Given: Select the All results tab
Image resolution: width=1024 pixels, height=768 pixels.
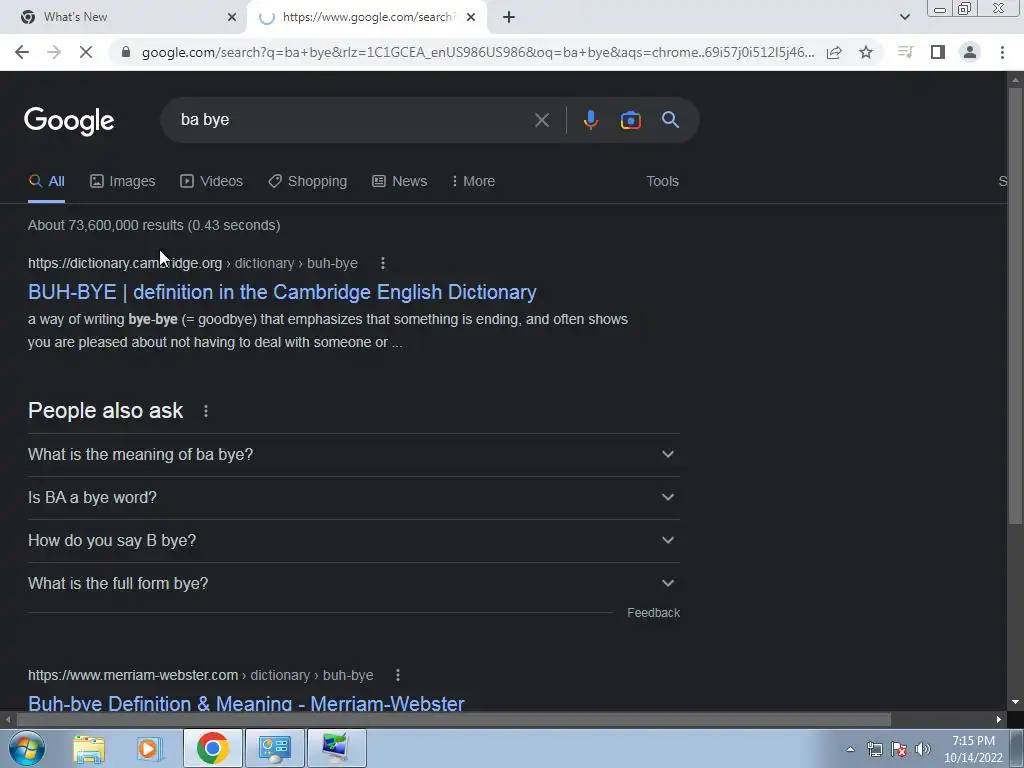Looking at the screenshot, I should pos(46,182).
